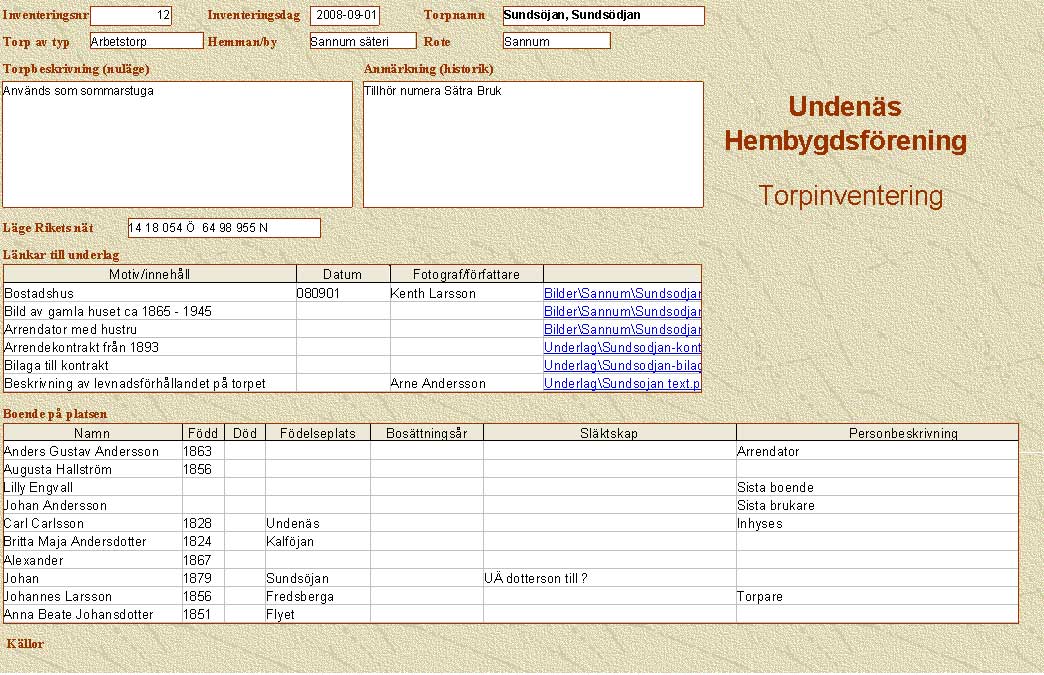Click inside the Anmärkning historik text area
1044x675 pixels.
[x=533, y=144]
